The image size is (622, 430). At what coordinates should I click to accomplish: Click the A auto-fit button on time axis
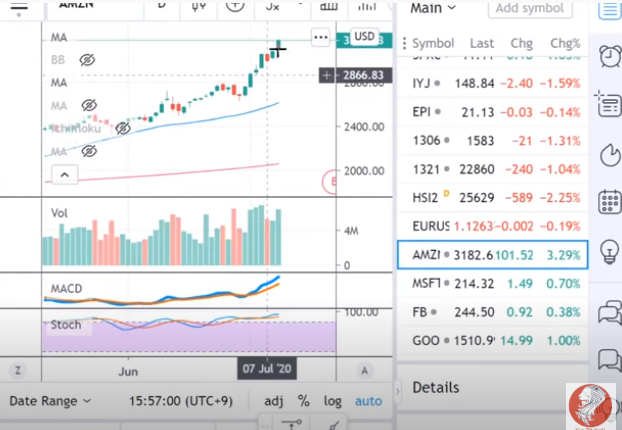click(x=364, y=370)
